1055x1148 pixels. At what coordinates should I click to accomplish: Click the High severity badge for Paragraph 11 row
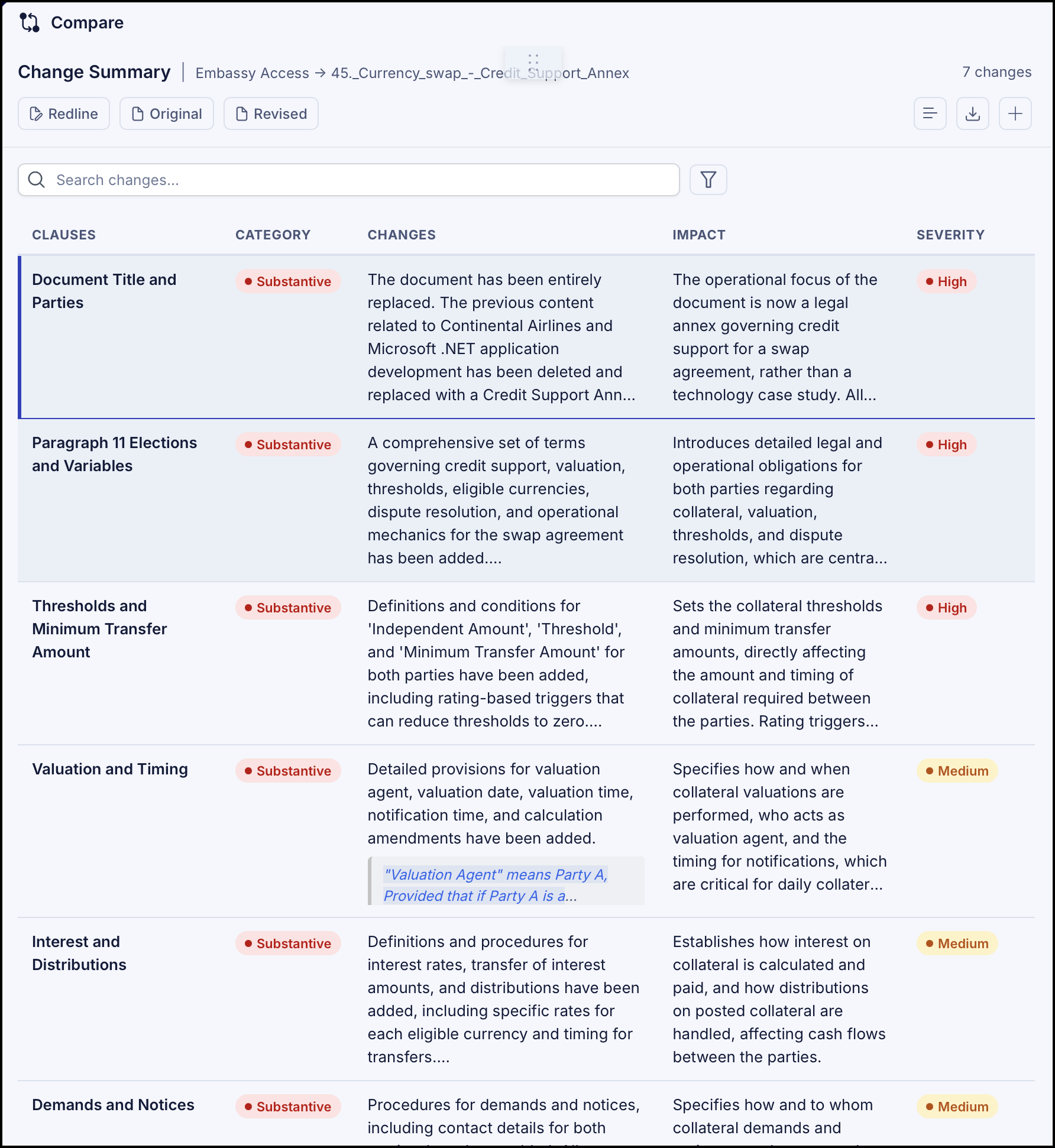point(946,445)
